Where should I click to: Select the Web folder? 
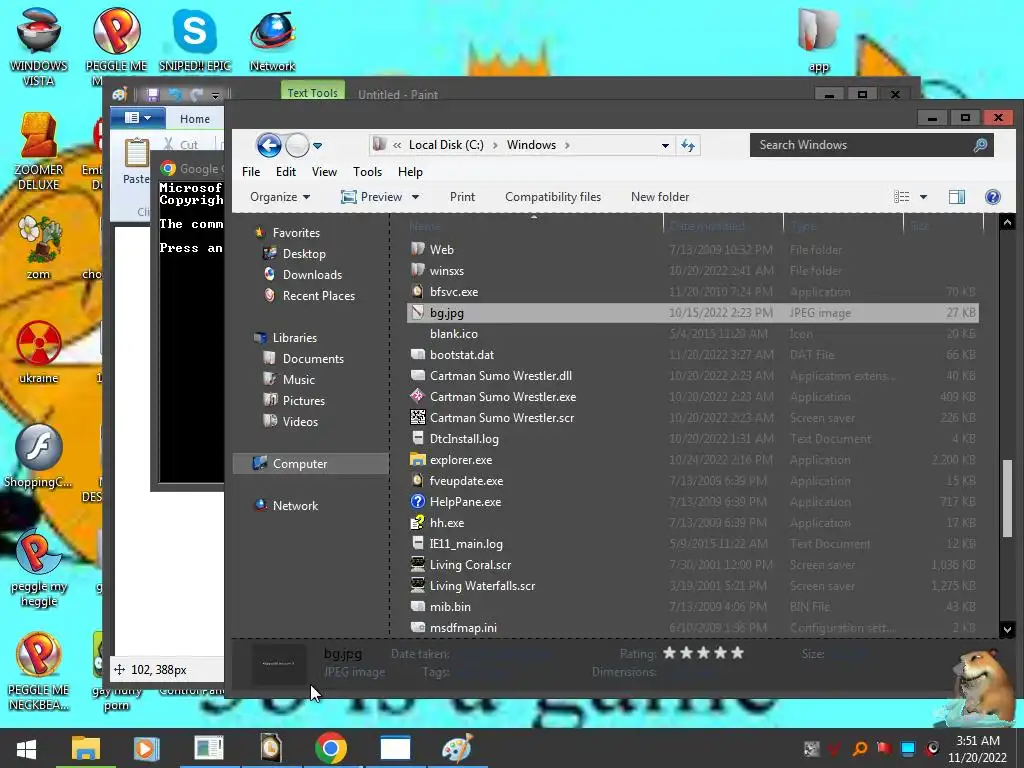[x=441, y=249]
